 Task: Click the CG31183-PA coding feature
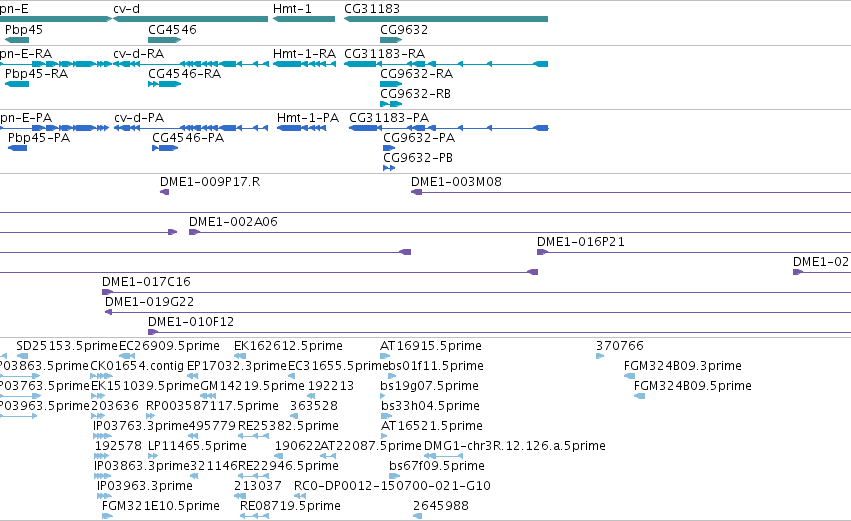coord(448,128)
